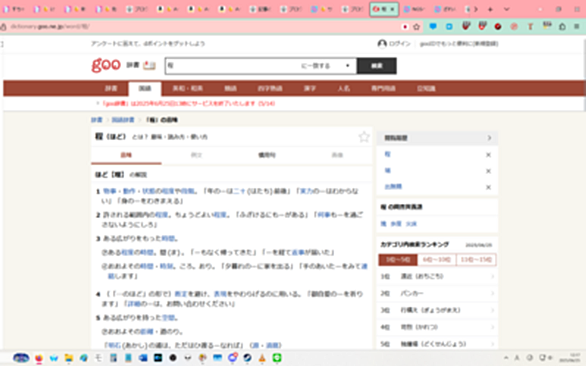Remove first 程 entry from browsing history
The image size is (586, 366).
[x=488, y=155]
